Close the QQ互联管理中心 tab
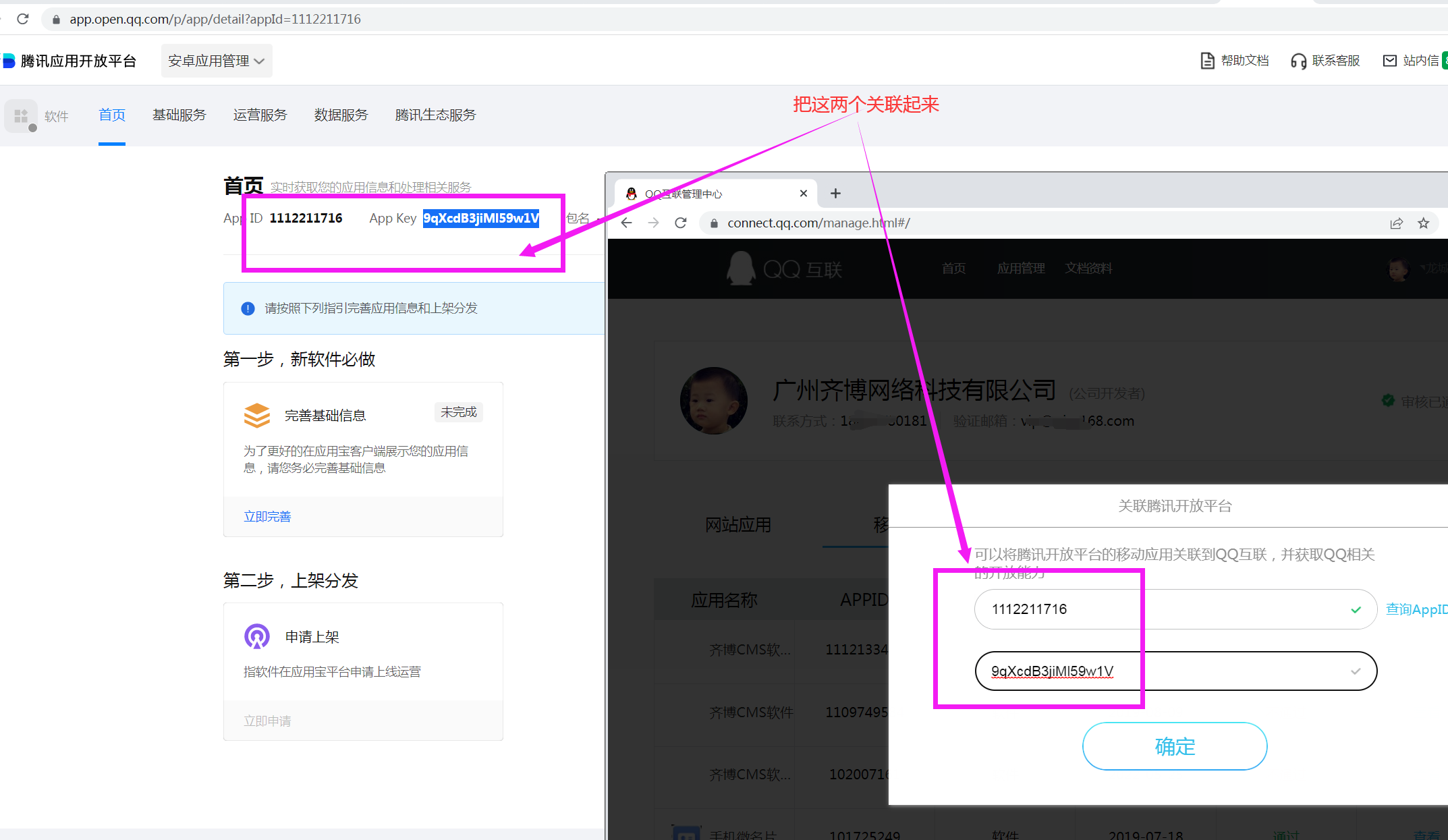1448x840 pixels. coord(803,194)
